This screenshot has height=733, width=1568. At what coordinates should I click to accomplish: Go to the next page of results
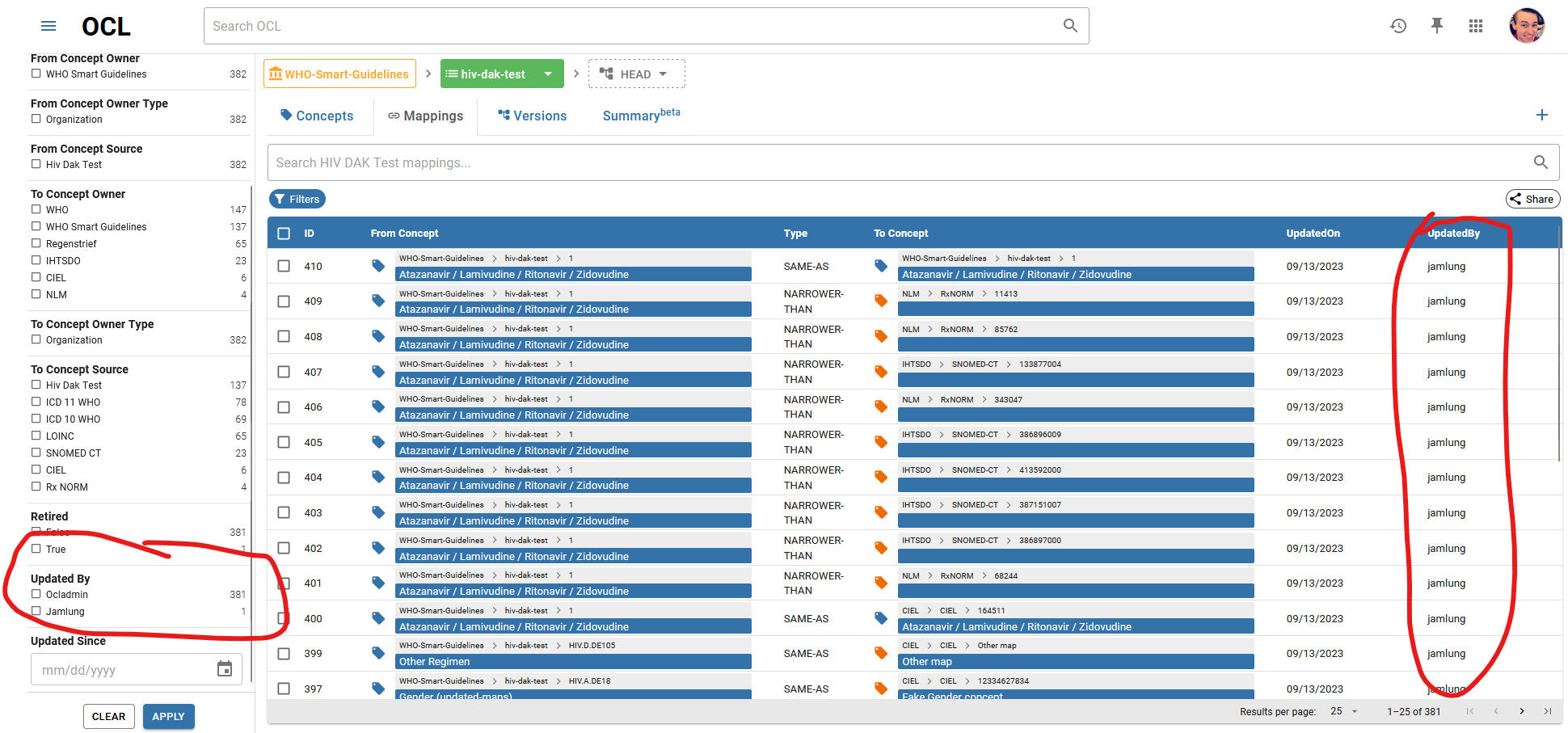pyautogui.click(x=1522, y=711)
